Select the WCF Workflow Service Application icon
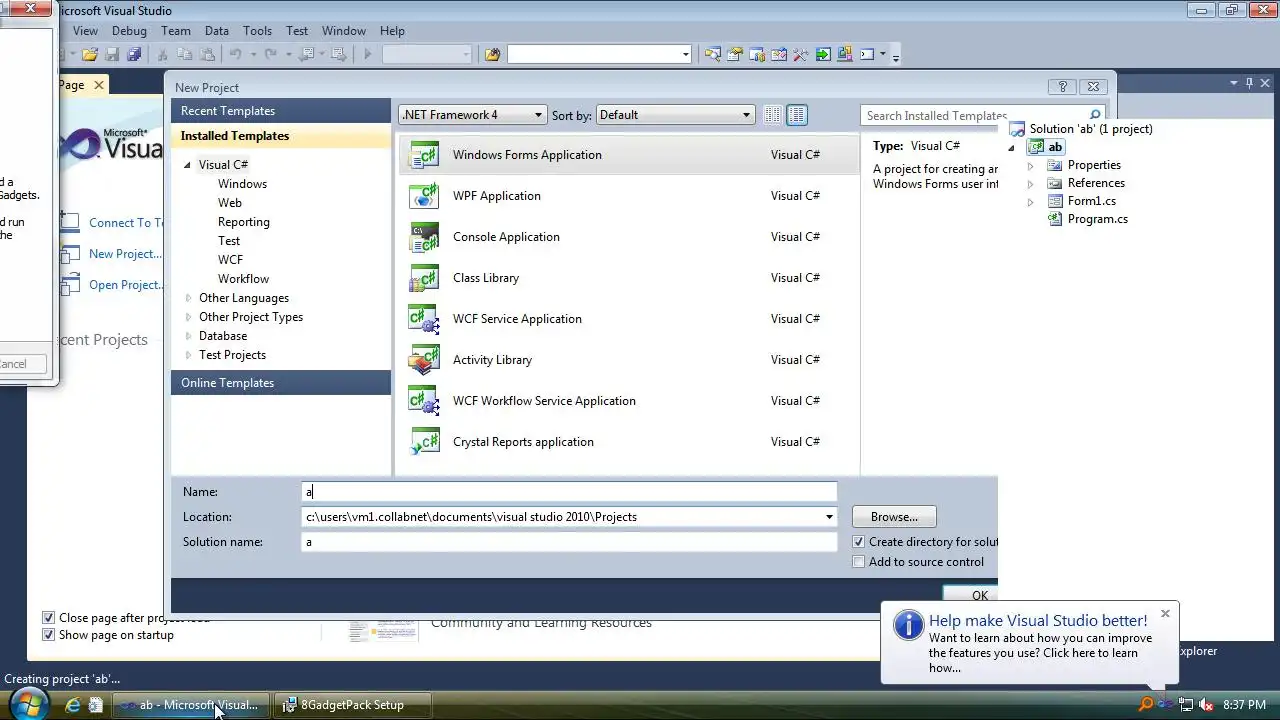The image size is (1280, 720). coord(424,401)
